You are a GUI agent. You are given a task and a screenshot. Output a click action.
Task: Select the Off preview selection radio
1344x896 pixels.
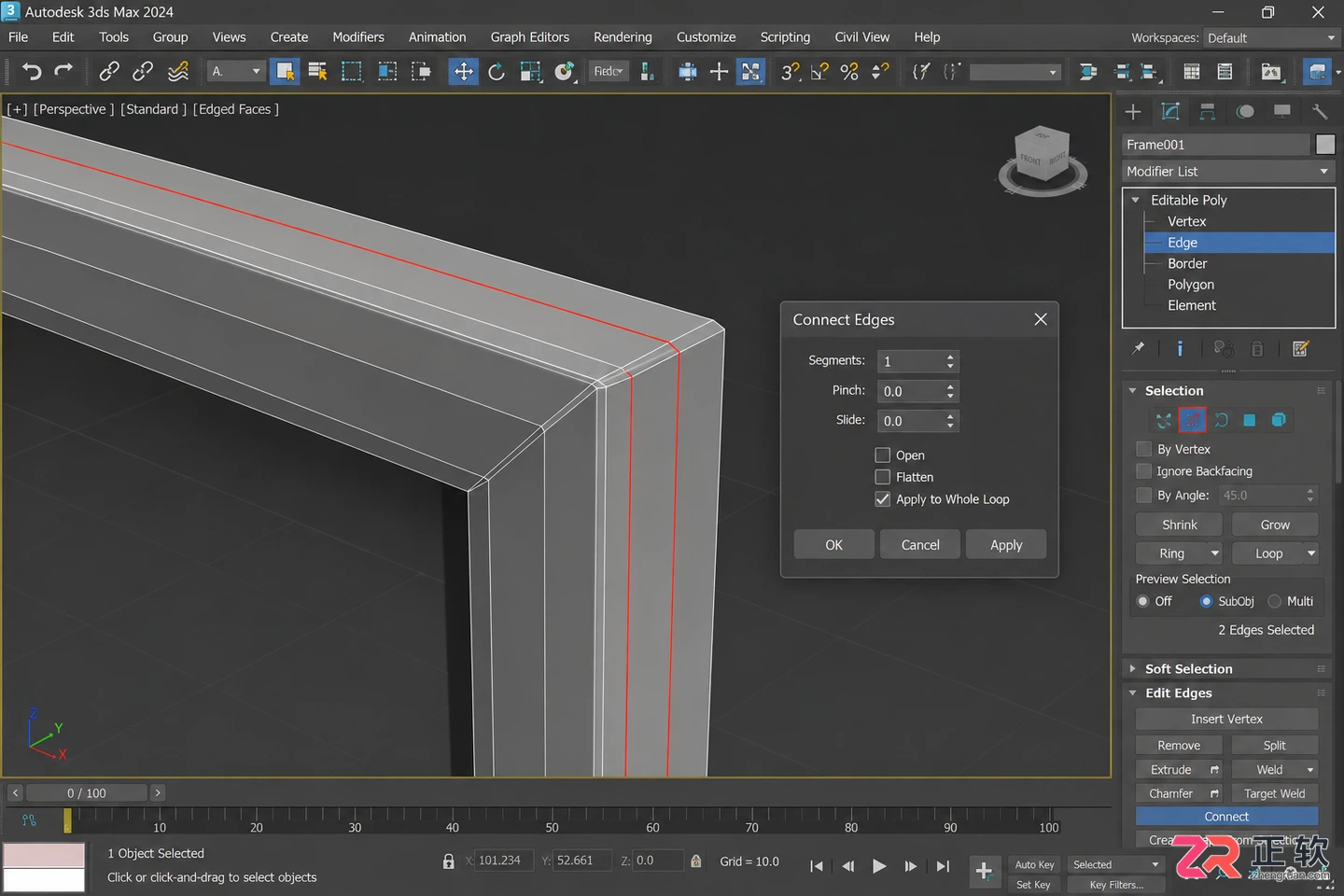(x=1142, y=601)
